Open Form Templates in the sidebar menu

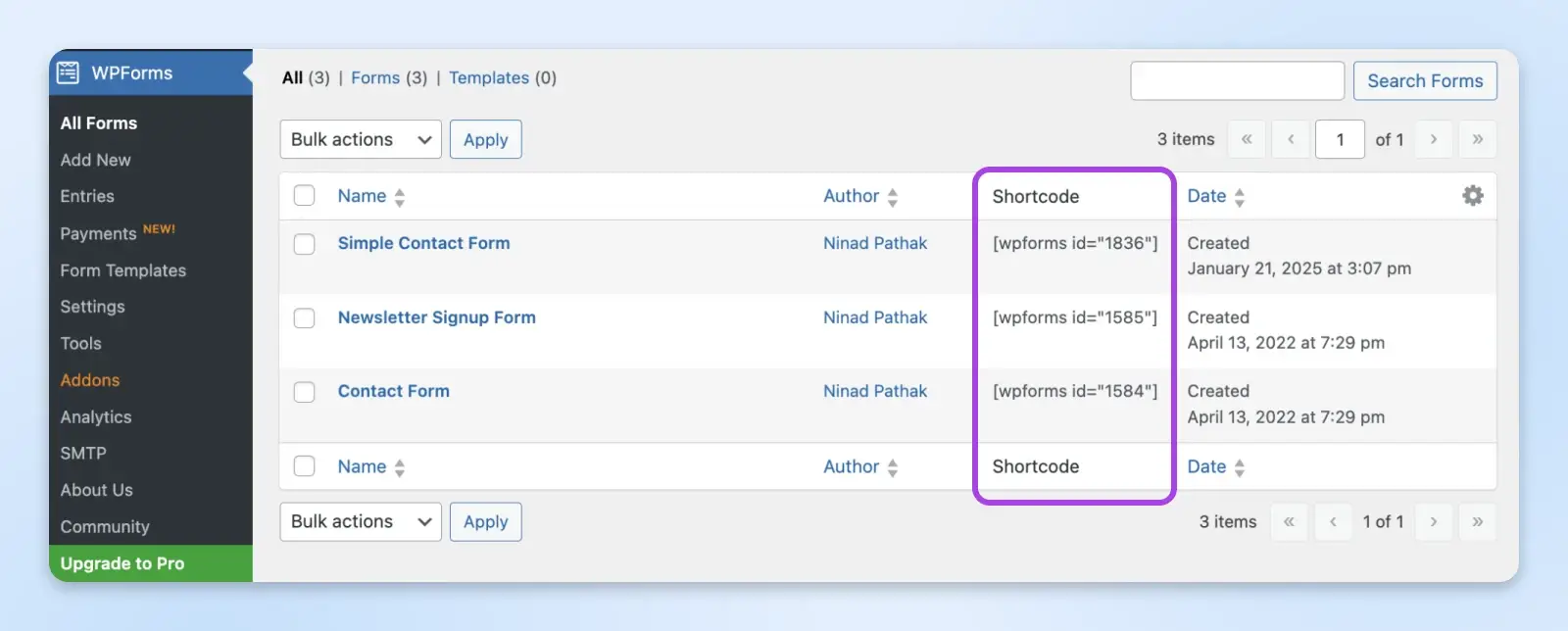point(122,270)
